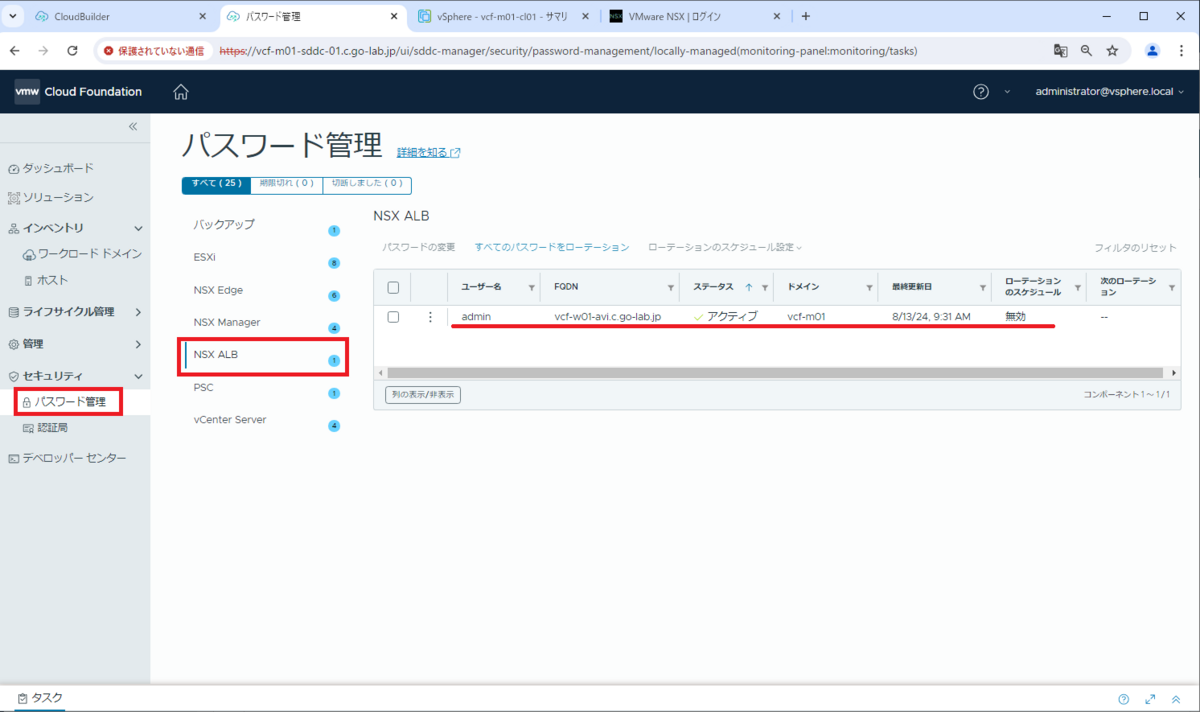Click the help icon in the task bar panel
This screenshot has height=712, width=1200.
[1123, 699]
